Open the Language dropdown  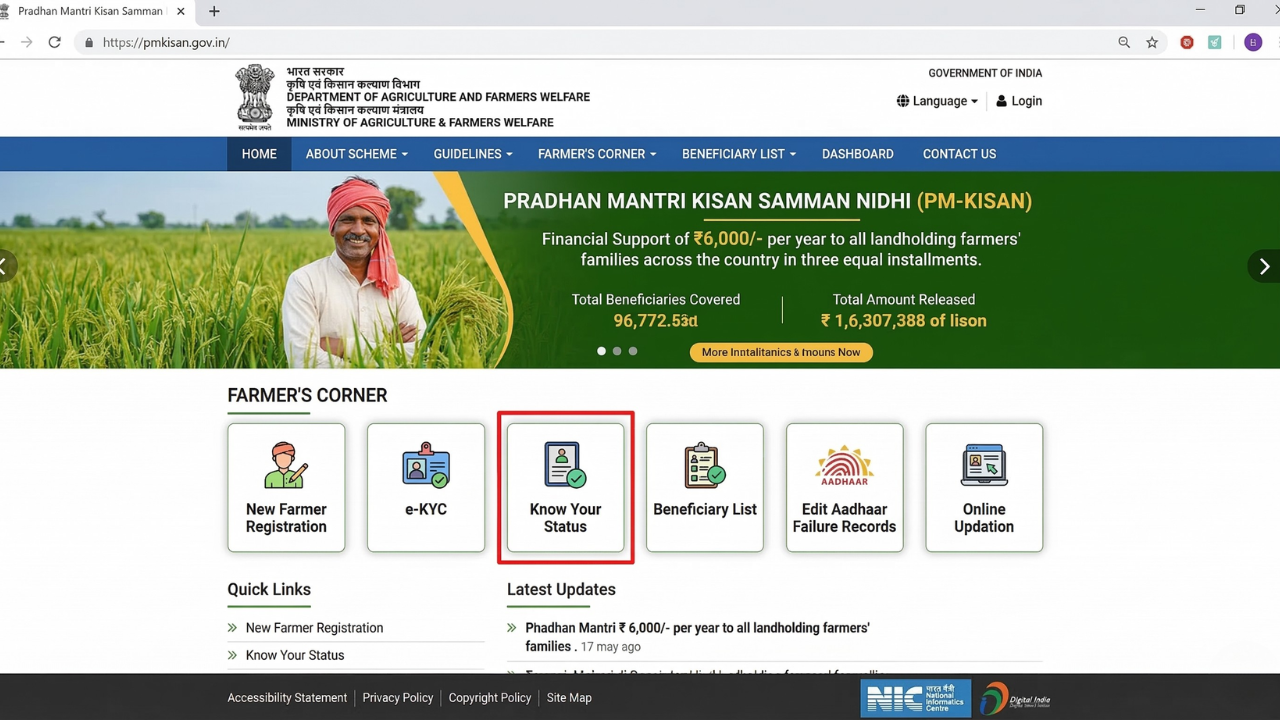[x=936, y=101]
